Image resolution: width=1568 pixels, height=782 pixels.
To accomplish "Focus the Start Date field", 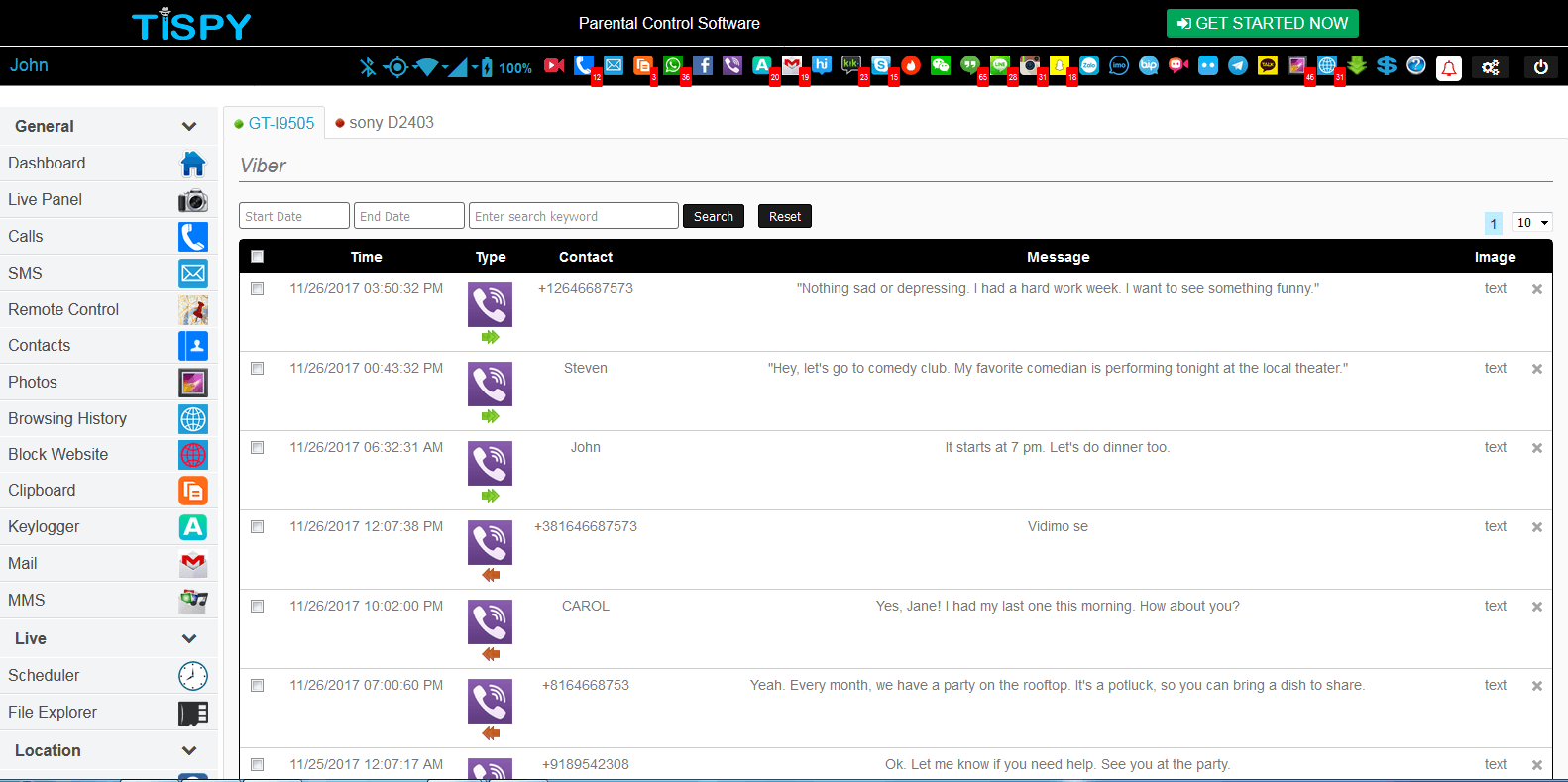I will pos(294,216).
